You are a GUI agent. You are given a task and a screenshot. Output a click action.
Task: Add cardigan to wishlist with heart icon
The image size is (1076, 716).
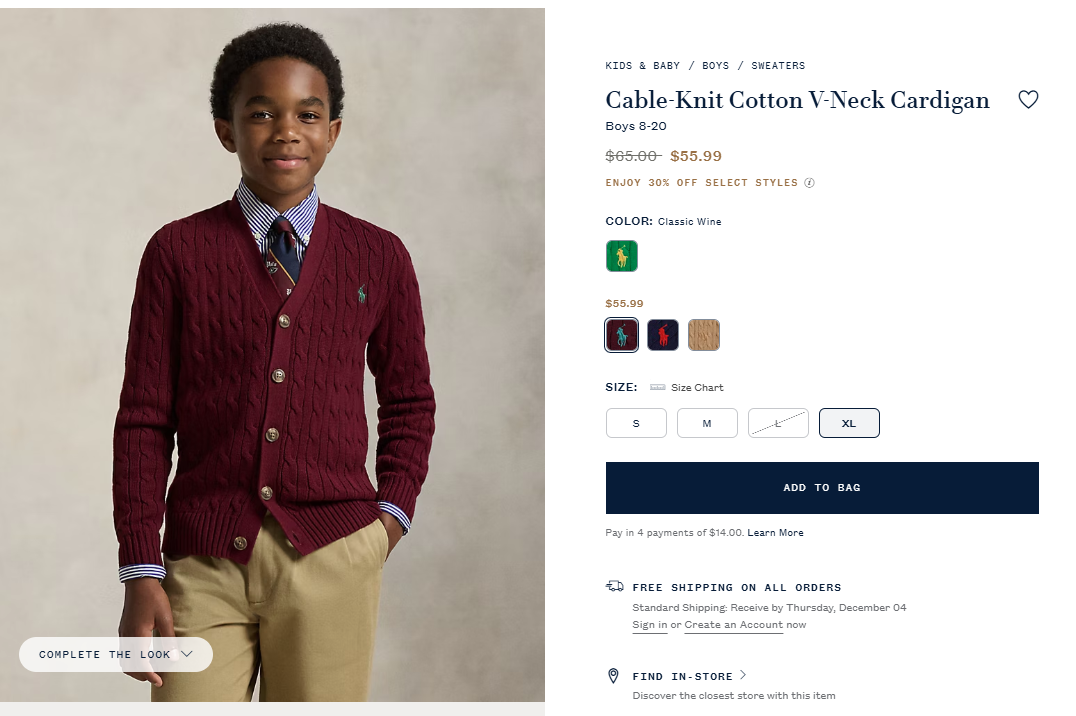(x=1028, y=99)
